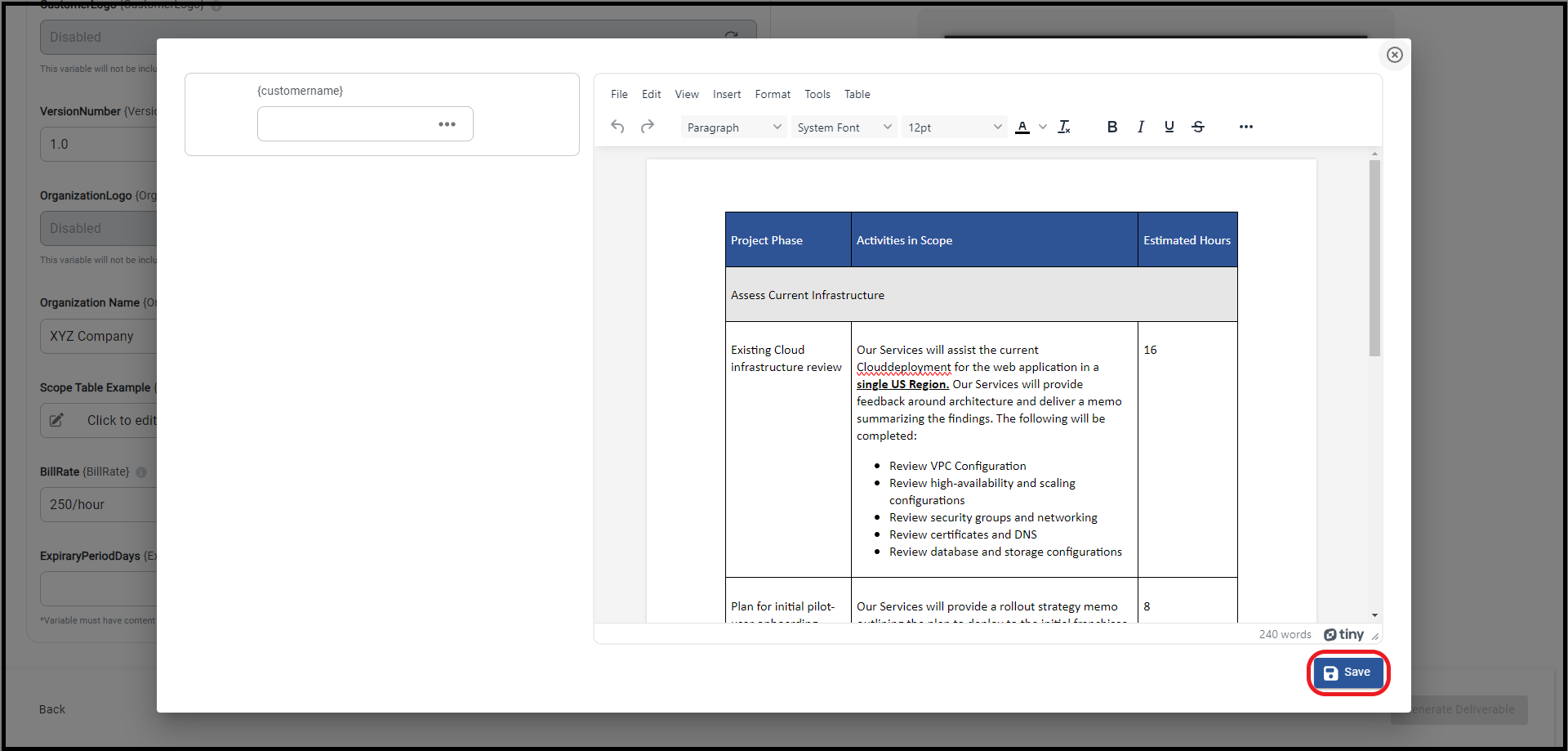Click the 250/hour BillRate field in background
Viewport: 1568px width, 751px height.
[x=98, y=504]
